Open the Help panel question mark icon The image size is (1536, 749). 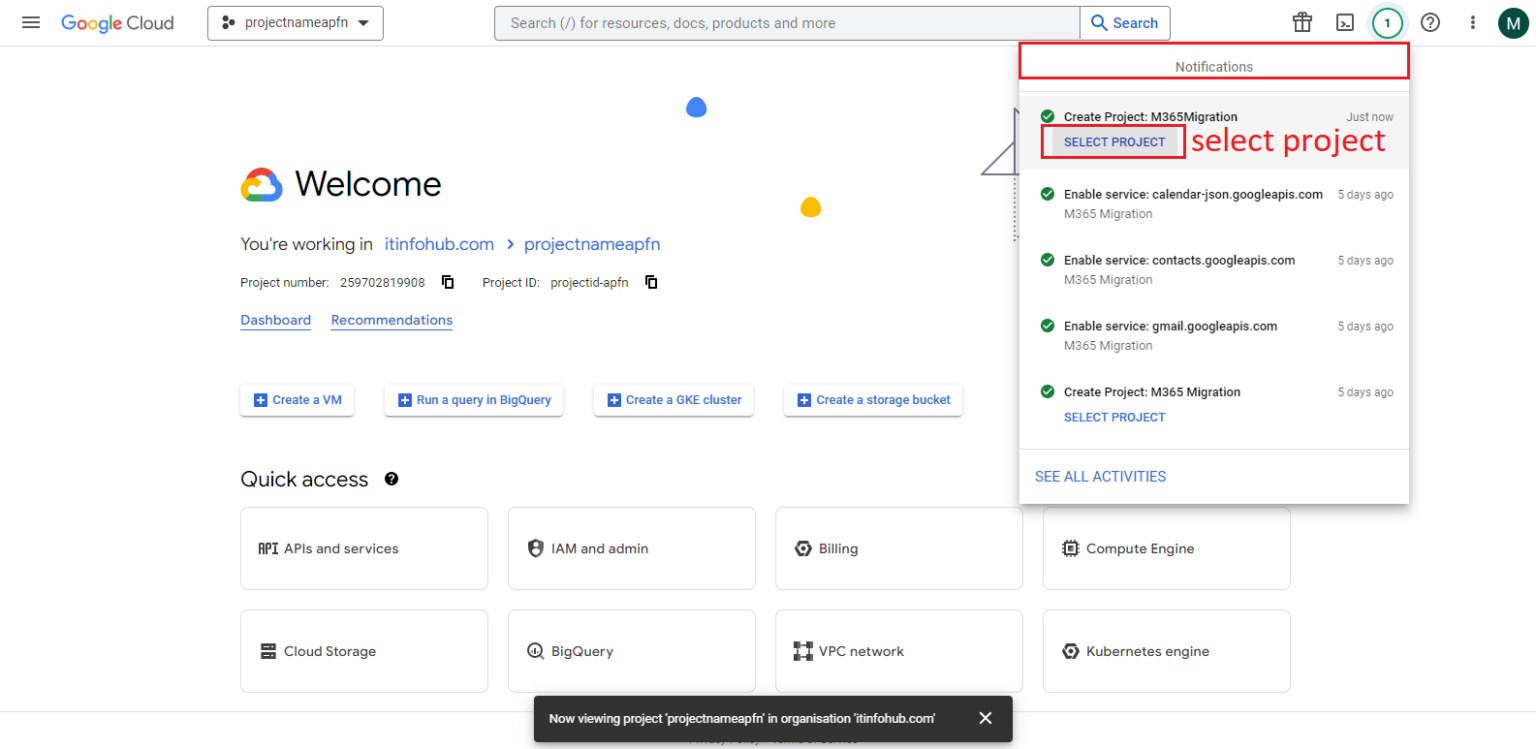pos(1430,22)
